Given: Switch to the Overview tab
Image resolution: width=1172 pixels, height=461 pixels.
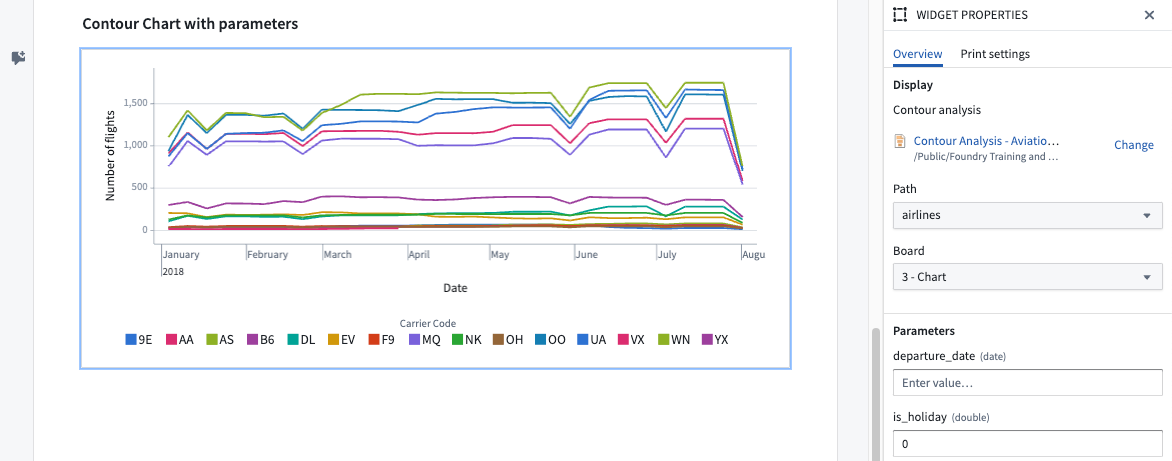Looking at the screenshot, I should point(917,54).
